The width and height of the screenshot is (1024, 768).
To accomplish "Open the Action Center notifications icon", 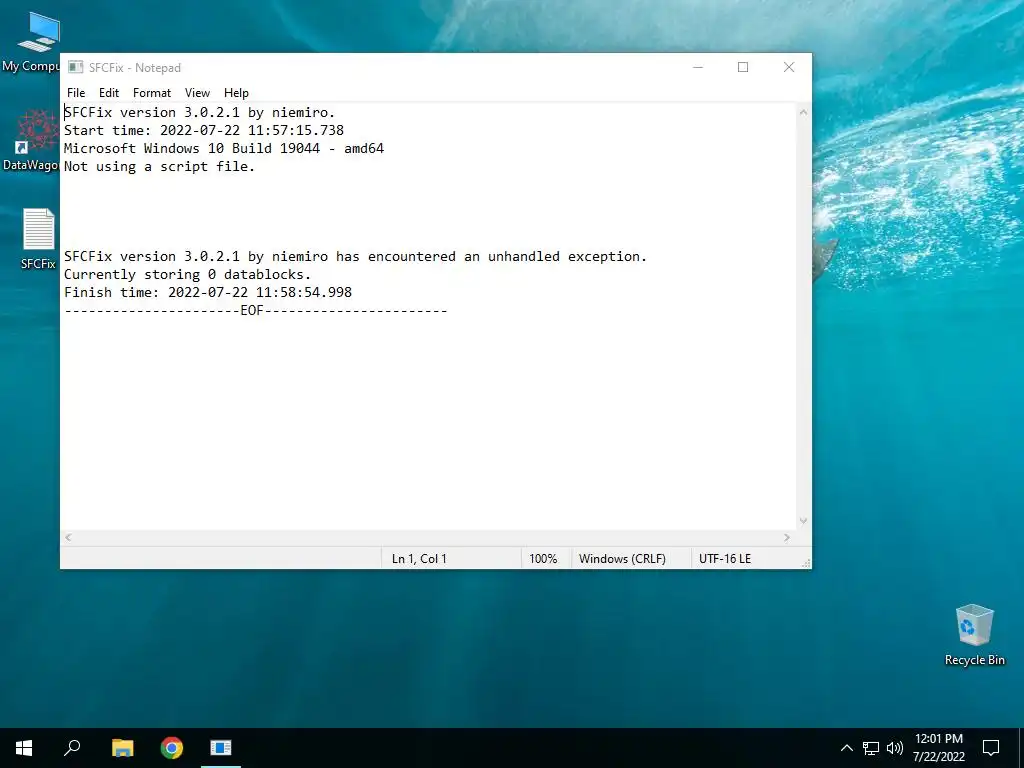I will [991, 748].
